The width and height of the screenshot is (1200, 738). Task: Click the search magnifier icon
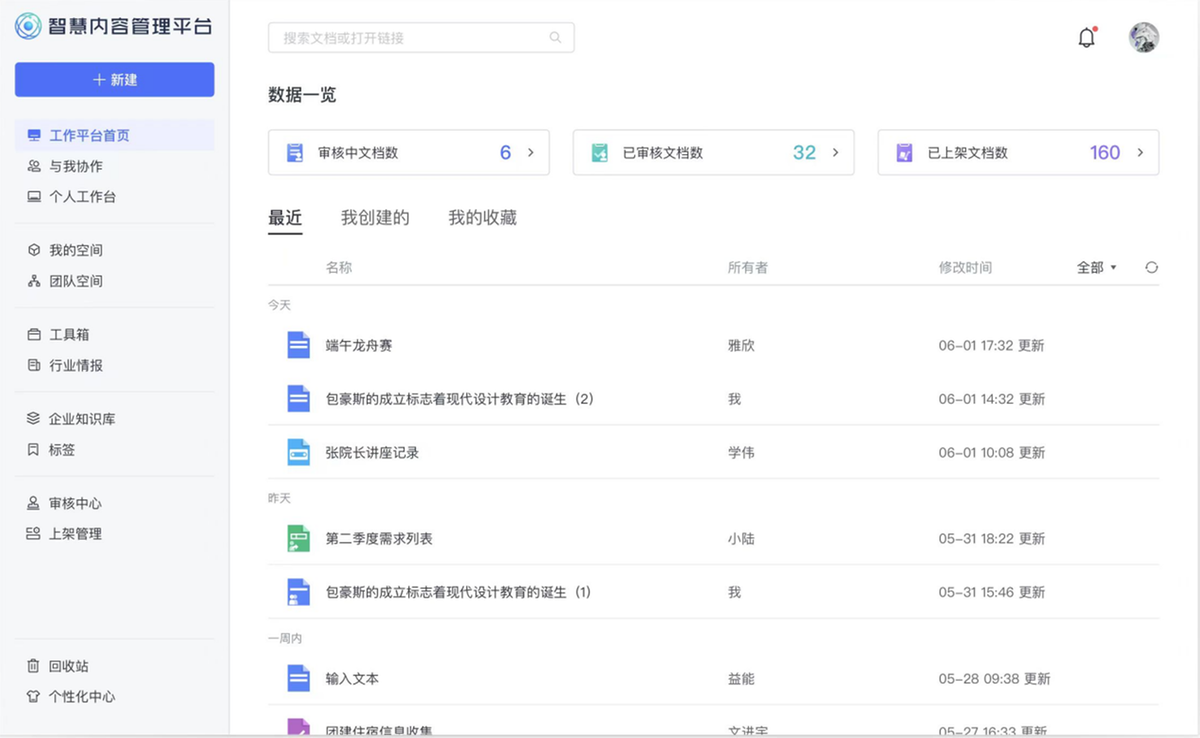(555, 38)
